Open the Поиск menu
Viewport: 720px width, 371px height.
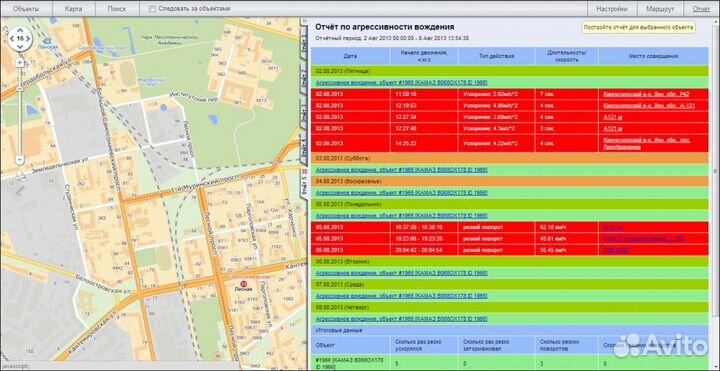[x=117, y=9]
